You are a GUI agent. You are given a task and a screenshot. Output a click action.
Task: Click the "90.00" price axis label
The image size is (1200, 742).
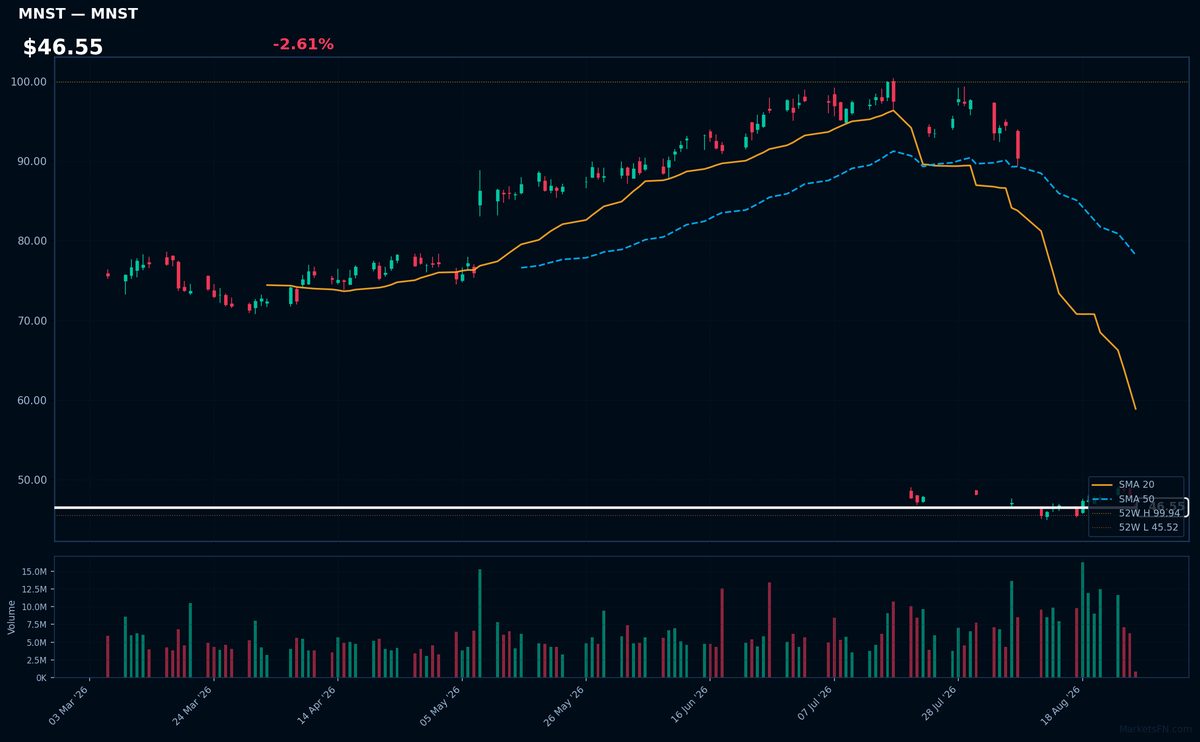pyautogui.click(x=32, y=161)
